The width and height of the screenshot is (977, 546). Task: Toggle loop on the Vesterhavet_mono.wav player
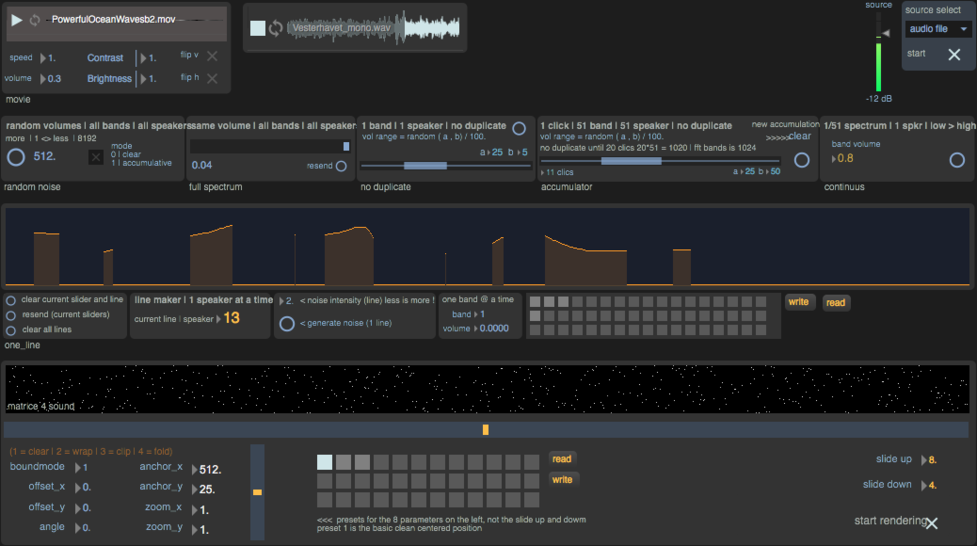coord(276,29)
